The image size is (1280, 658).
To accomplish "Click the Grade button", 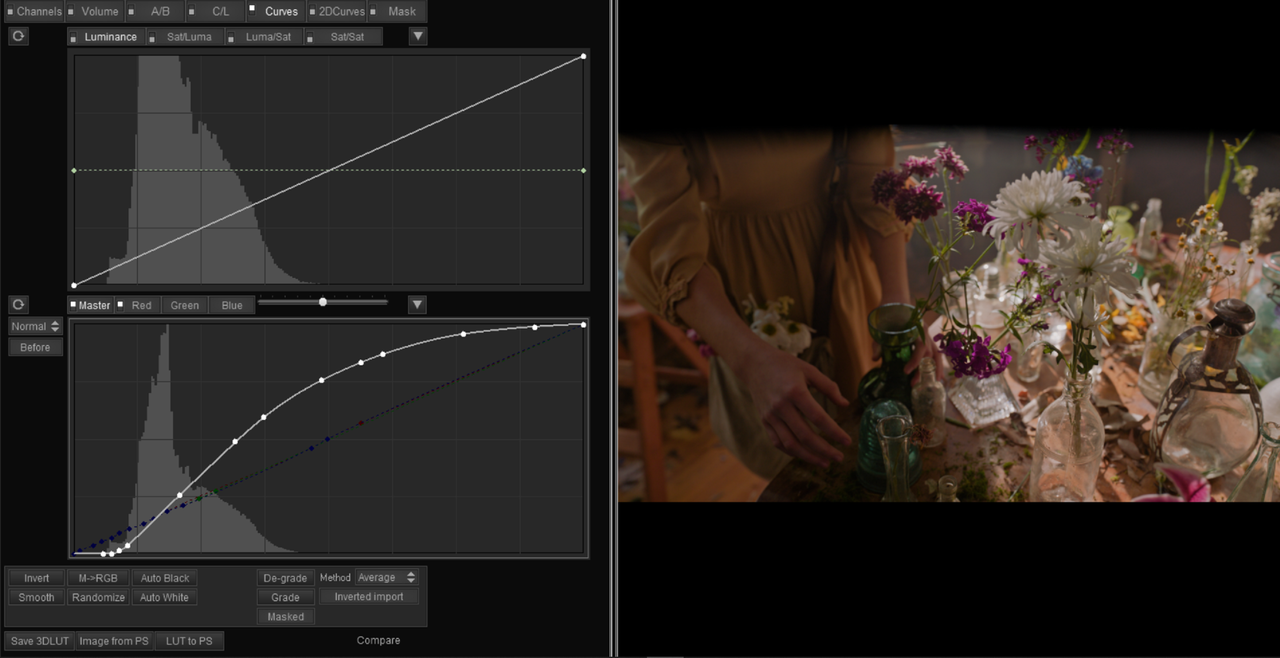I will click(x=285, y=597).
